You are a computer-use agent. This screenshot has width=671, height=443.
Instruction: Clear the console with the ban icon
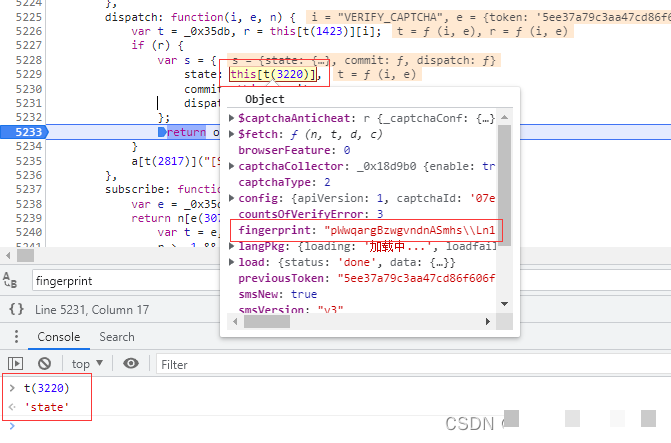(44, 364)
